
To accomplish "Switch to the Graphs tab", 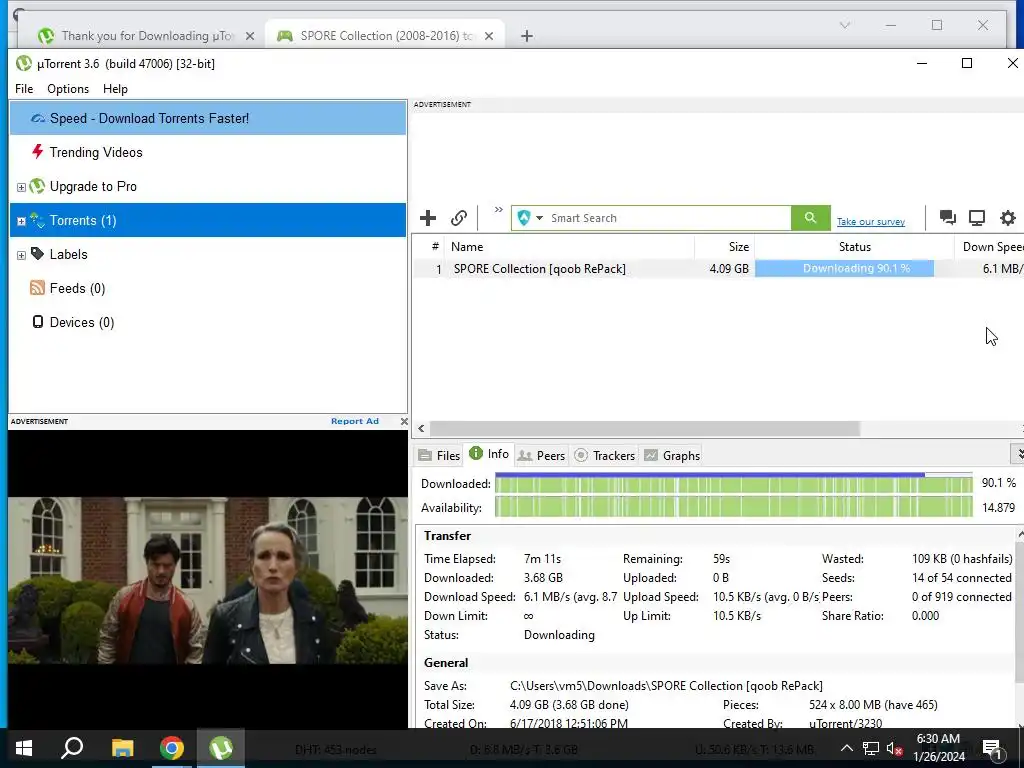I will click(x=672, y=455).
